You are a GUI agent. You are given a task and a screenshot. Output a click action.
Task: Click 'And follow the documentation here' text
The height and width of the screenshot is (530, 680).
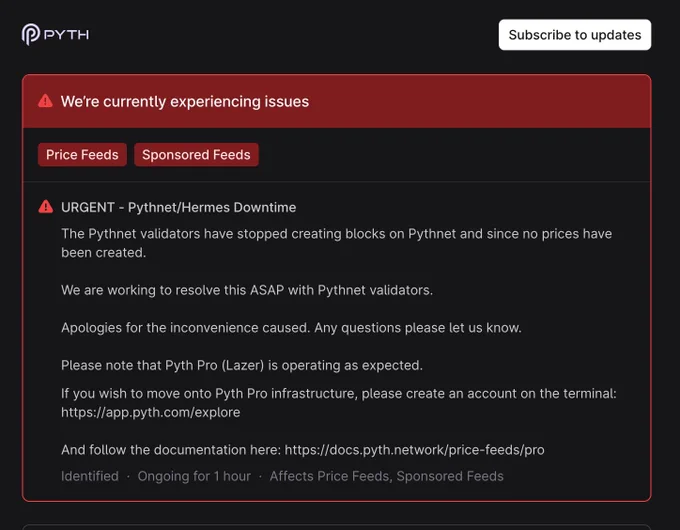(x=171, y=450)
